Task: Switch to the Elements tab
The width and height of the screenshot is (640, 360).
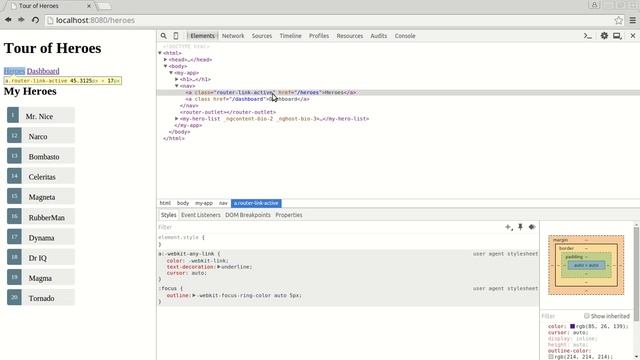Action: pyautogui.click(x=202, y=36)
